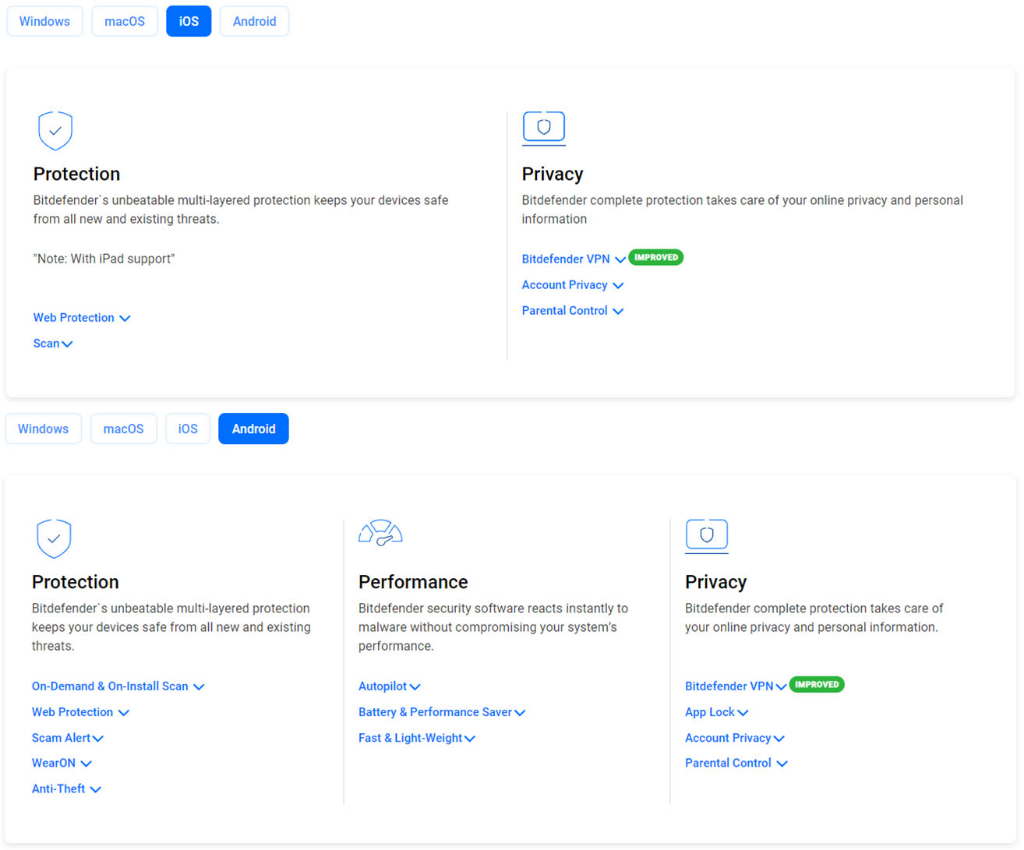Click the IMPROVED badge in iOS Privacy
Screen dimensions: 1024x850
pyautogui.click(x=656, y=257)
